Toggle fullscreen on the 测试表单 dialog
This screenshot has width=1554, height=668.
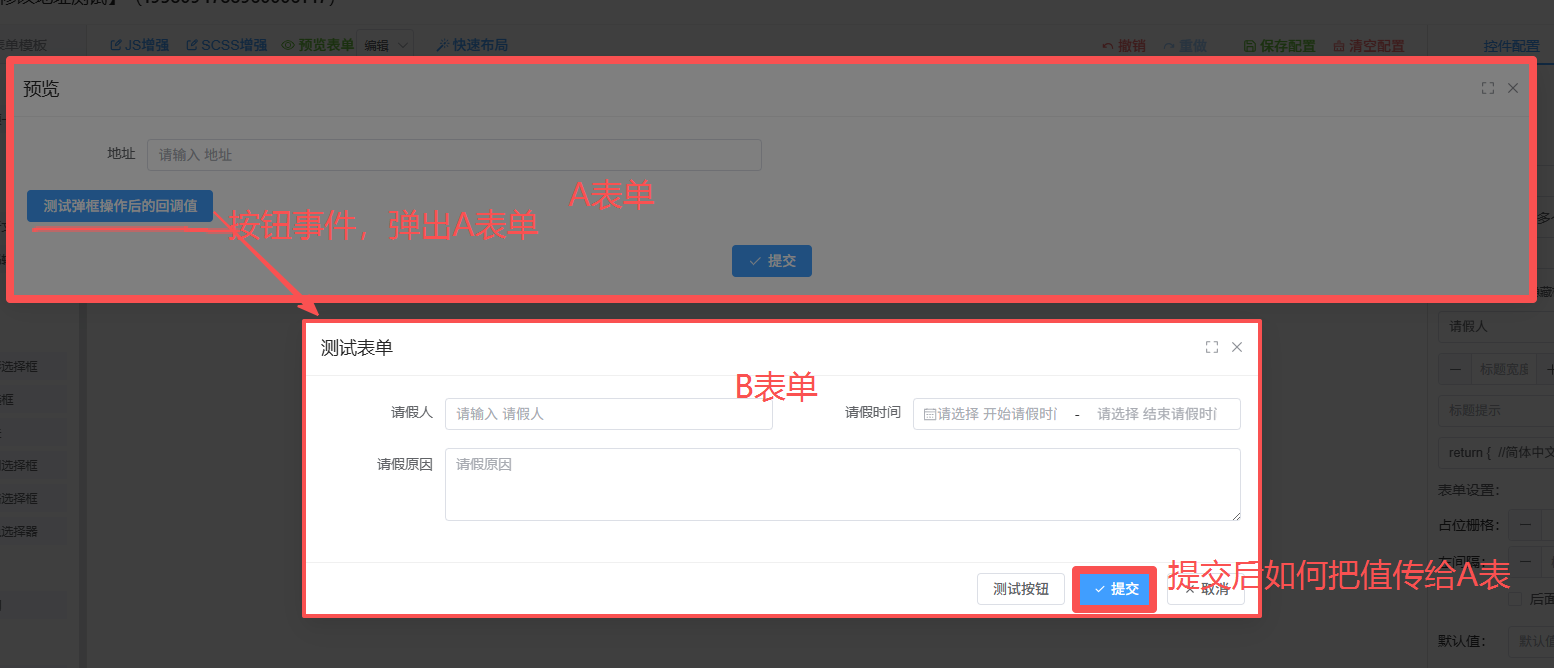click(1212, 347)
